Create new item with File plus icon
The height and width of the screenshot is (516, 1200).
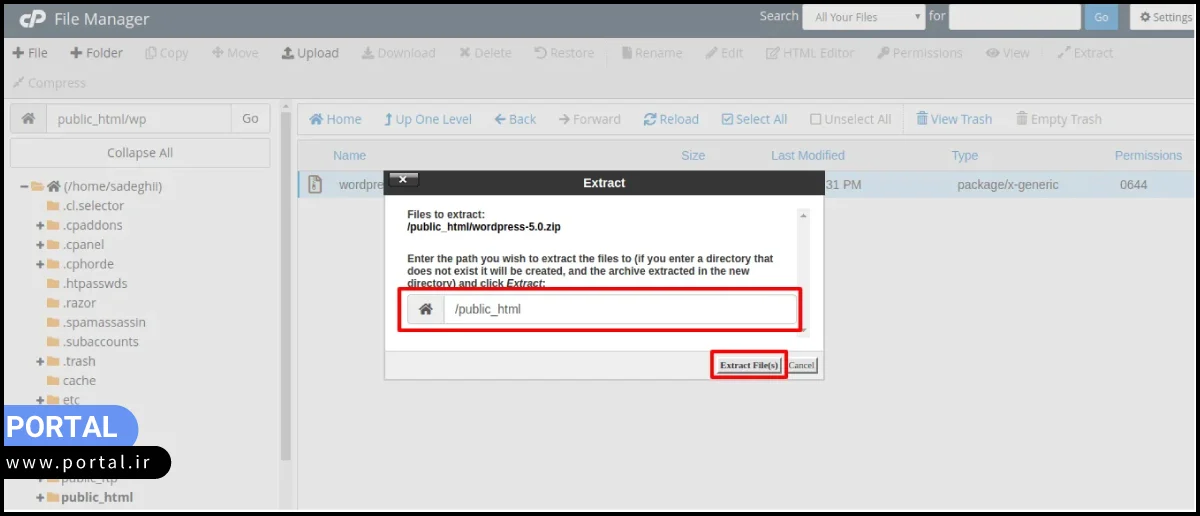[18, 53]
